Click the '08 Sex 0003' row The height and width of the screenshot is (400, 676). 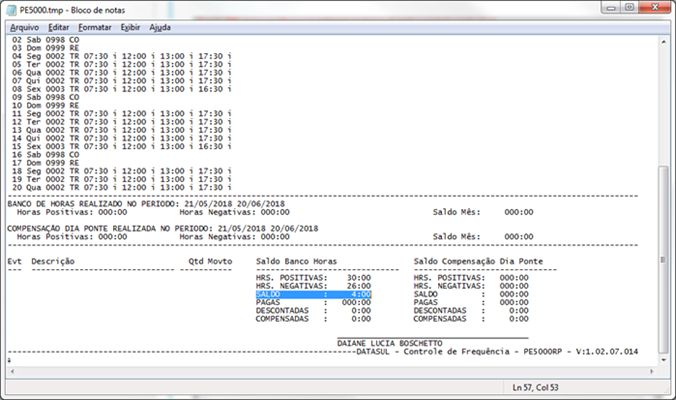point(122,89)
